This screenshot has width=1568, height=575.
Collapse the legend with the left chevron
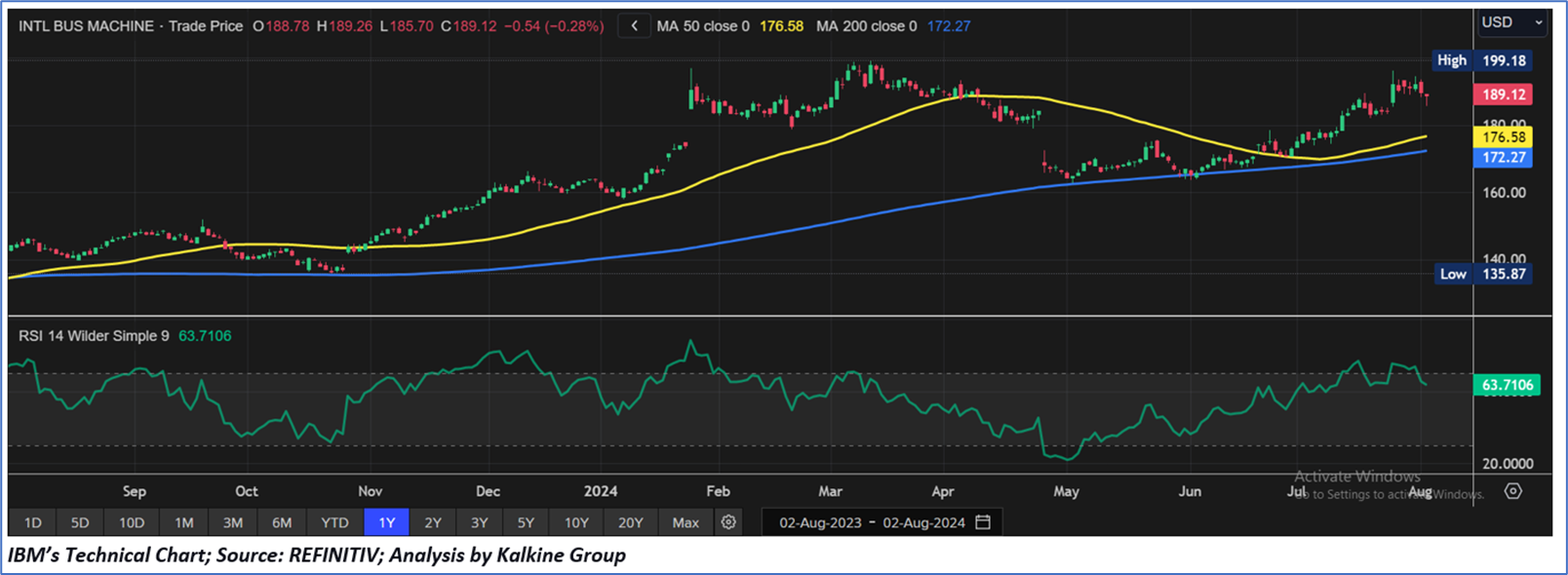(634, 26)
